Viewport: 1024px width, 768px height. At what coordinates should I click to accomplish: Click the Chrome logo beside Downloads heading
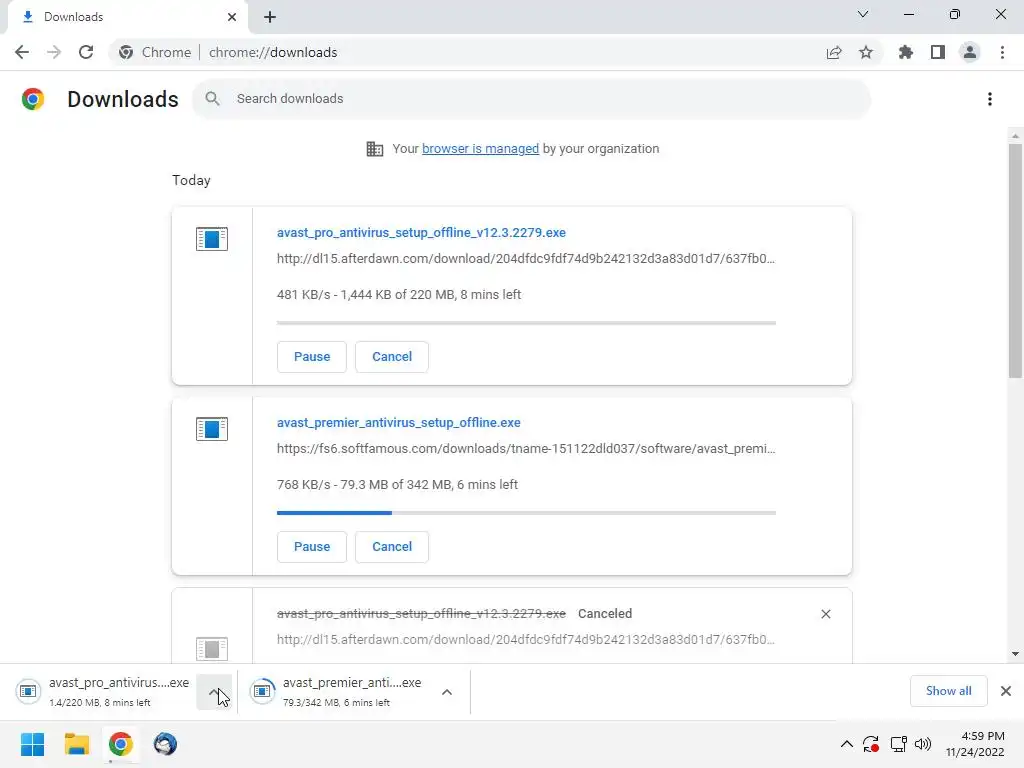coord(33,99)
